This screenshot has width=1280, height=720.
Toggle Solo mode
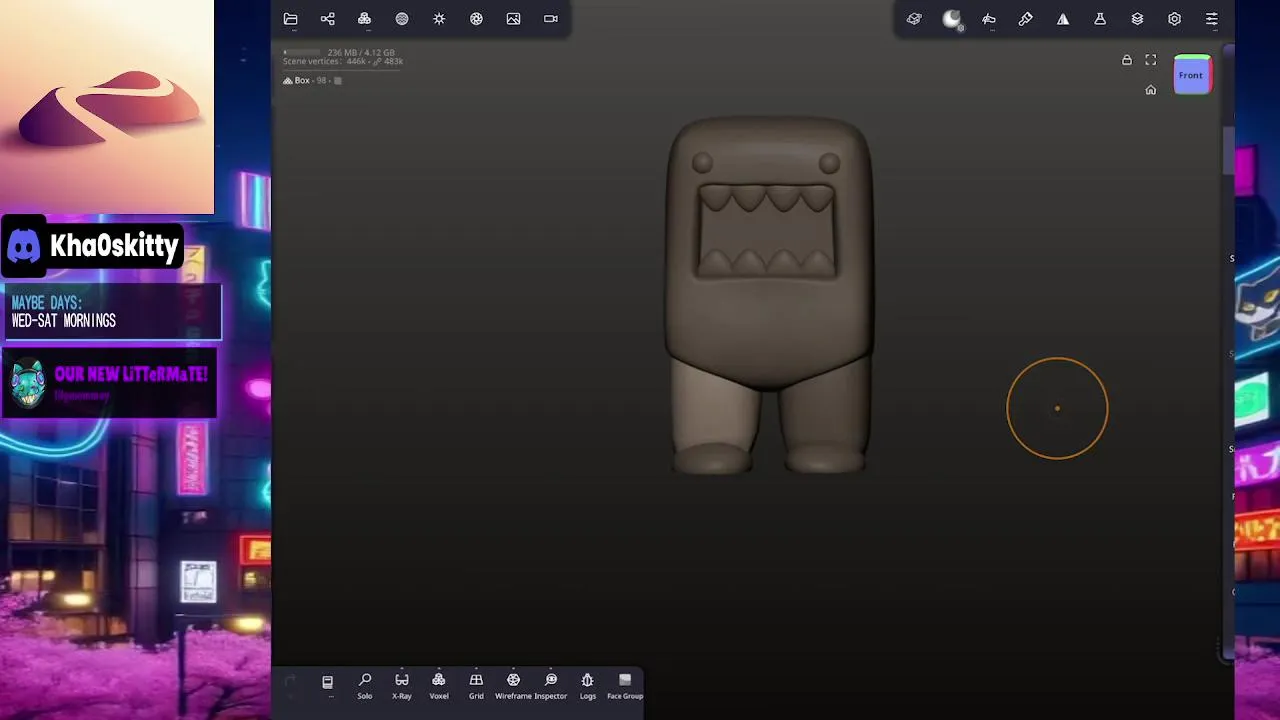pyautogui.click(x=365, y=686)
